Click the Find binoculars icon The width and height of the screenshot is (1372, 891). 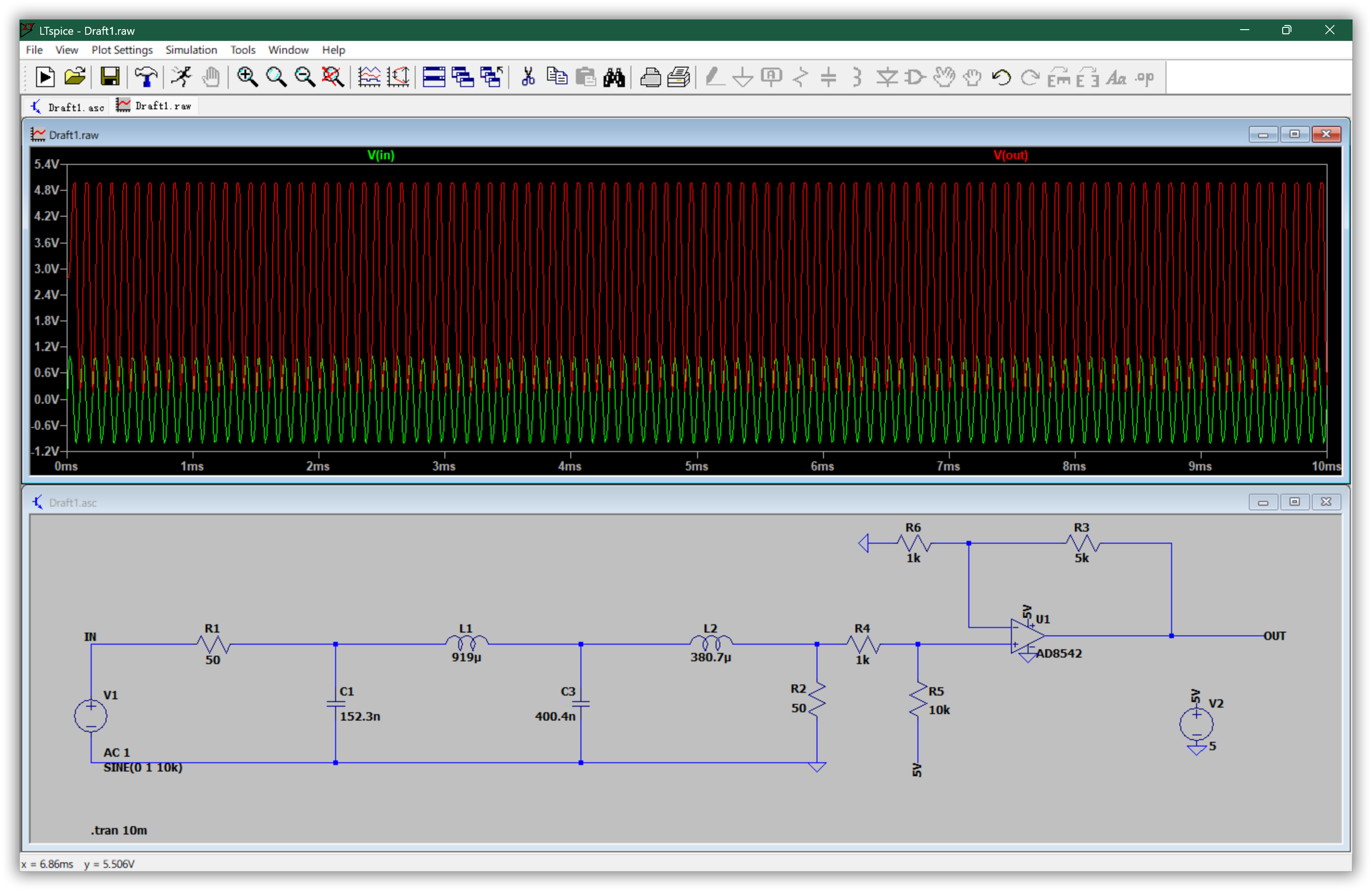614,77
